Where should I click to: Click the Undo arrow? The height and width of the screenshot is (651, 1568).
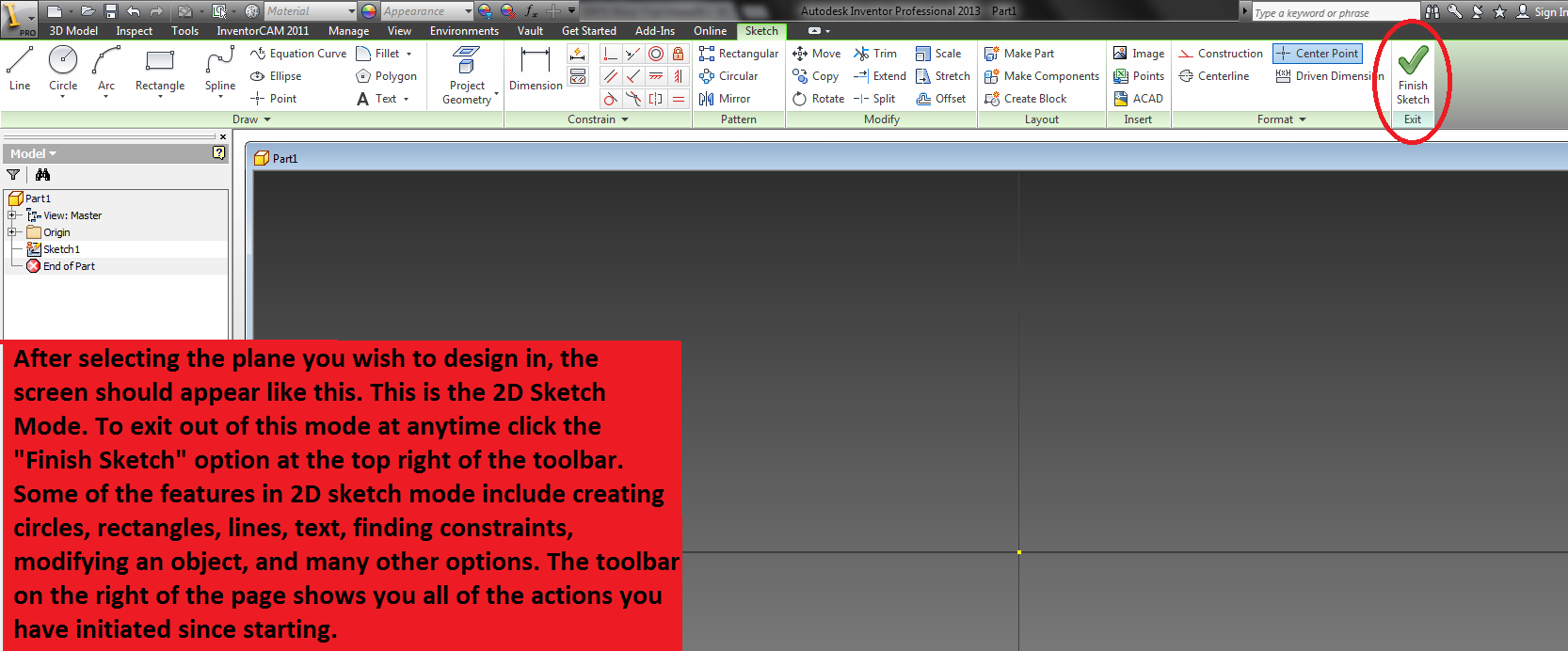tap(134, 11)
